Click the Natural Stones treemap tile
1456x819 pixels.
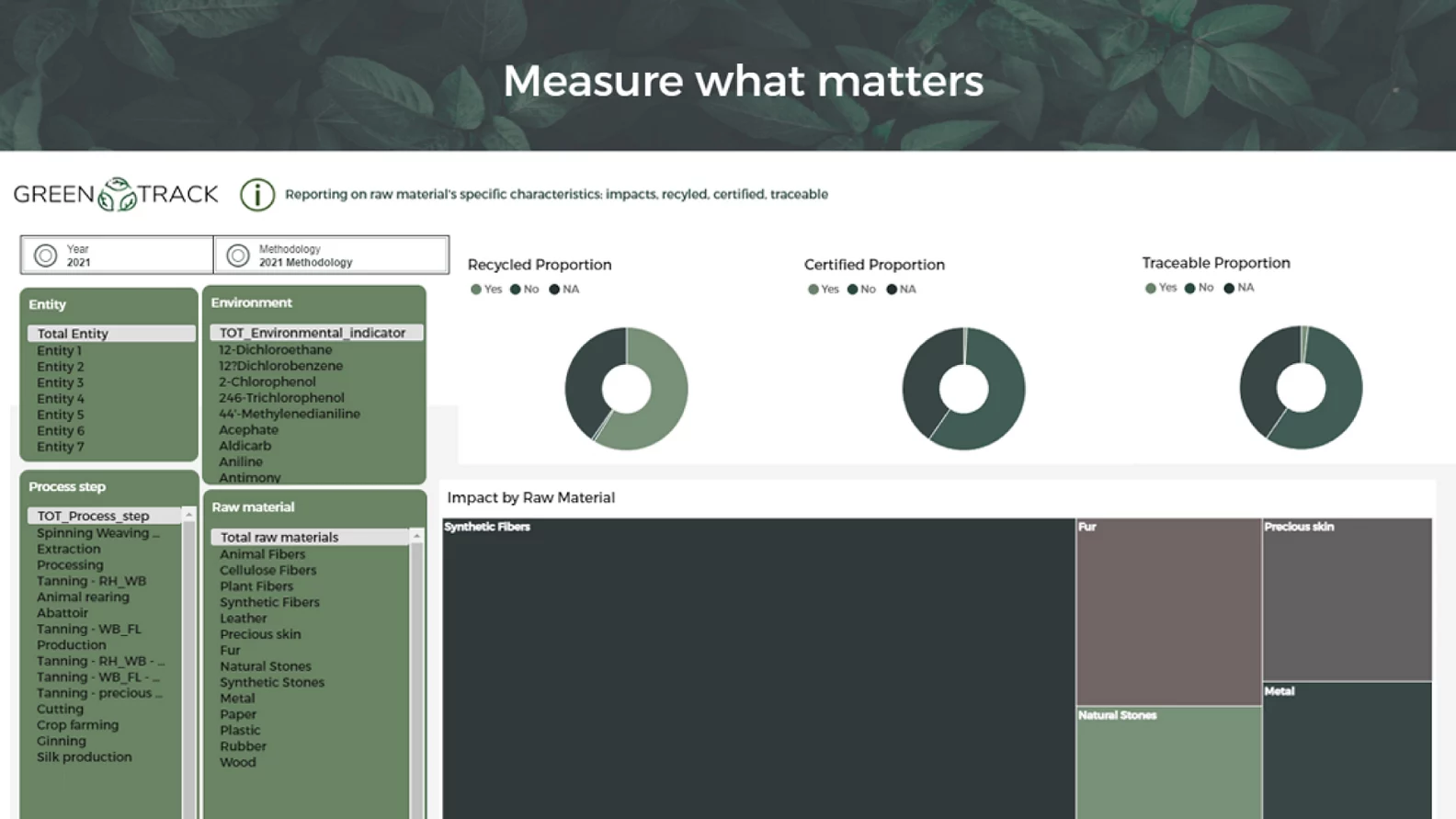(1167, 763)
